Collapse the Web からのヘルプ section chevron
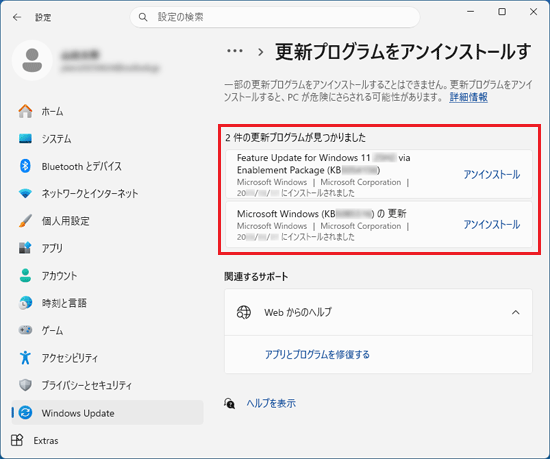The width and height of the screenshot is (550, 459). 516,312
